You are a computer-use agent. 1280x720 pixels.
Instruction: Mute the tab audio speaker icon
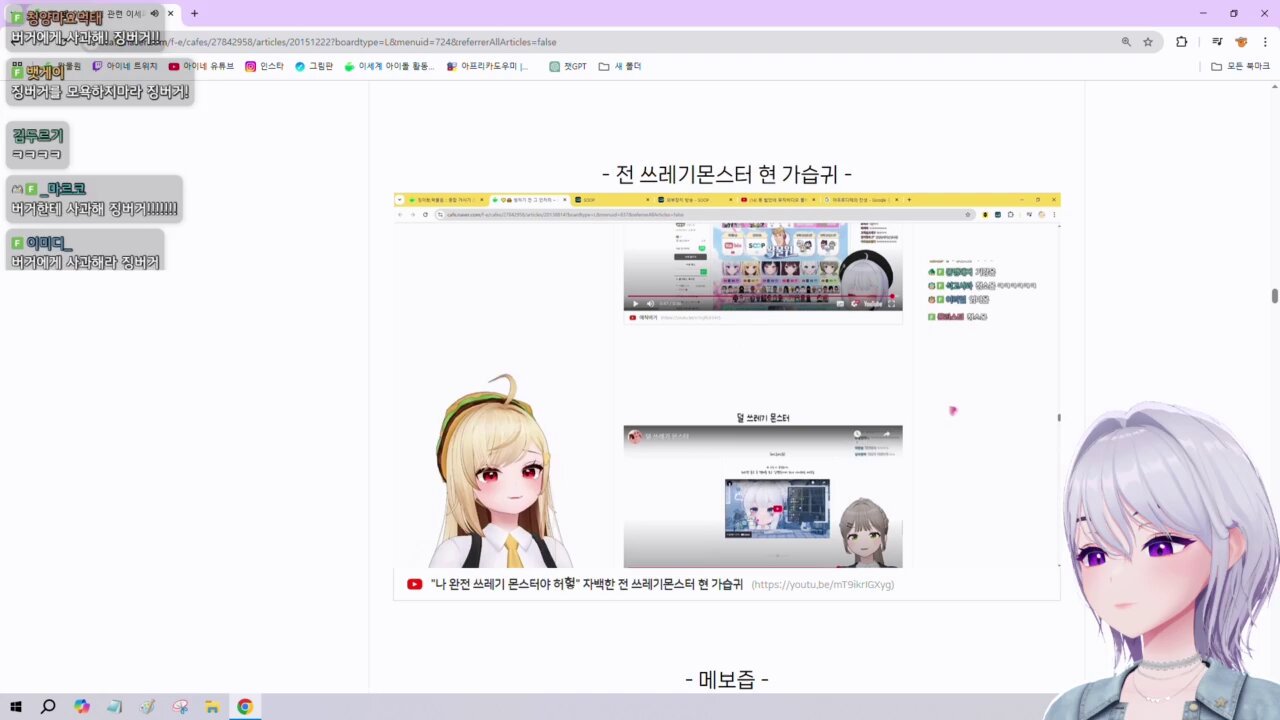pos(154,14)
